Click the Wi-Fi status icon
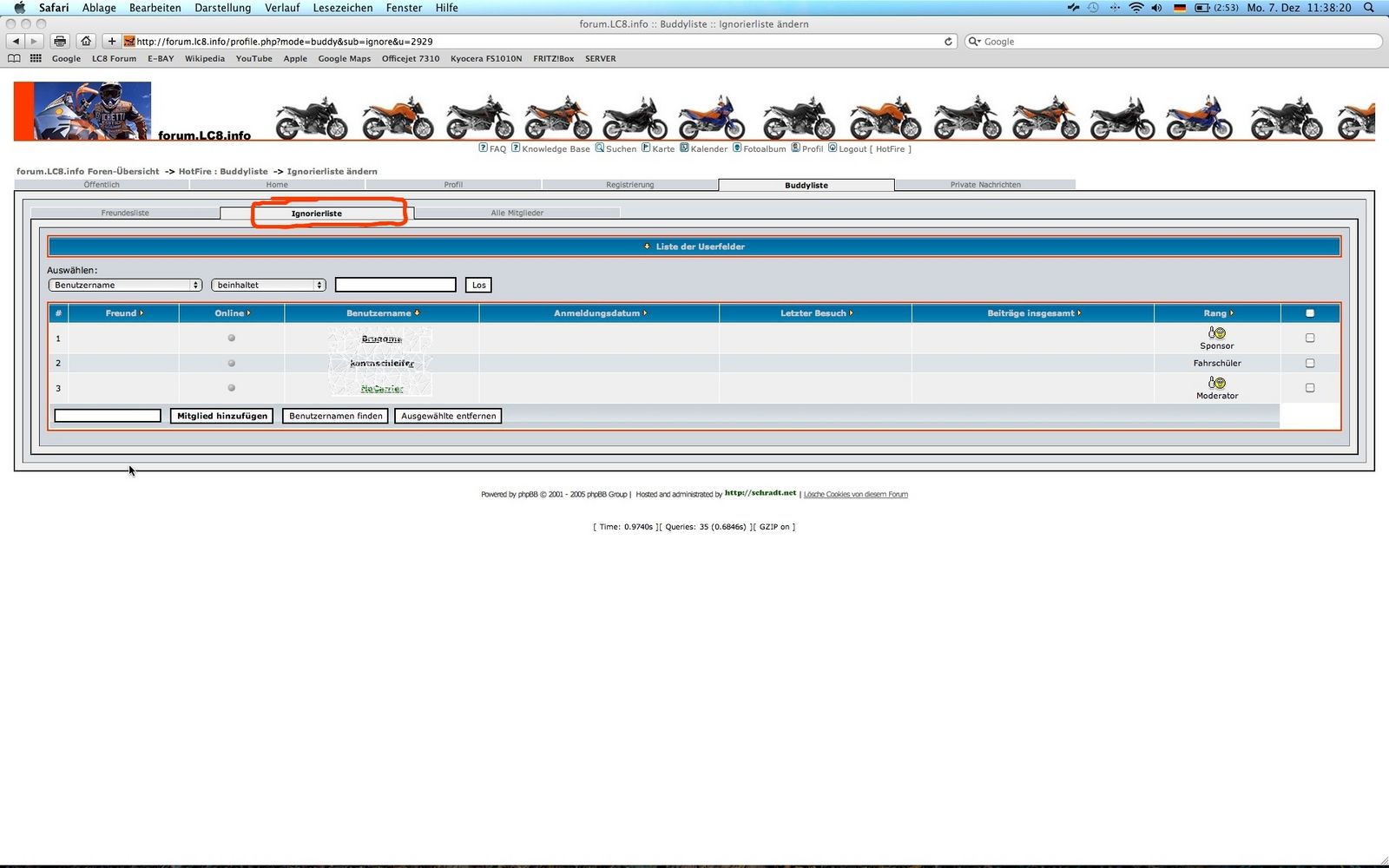 1136,8
